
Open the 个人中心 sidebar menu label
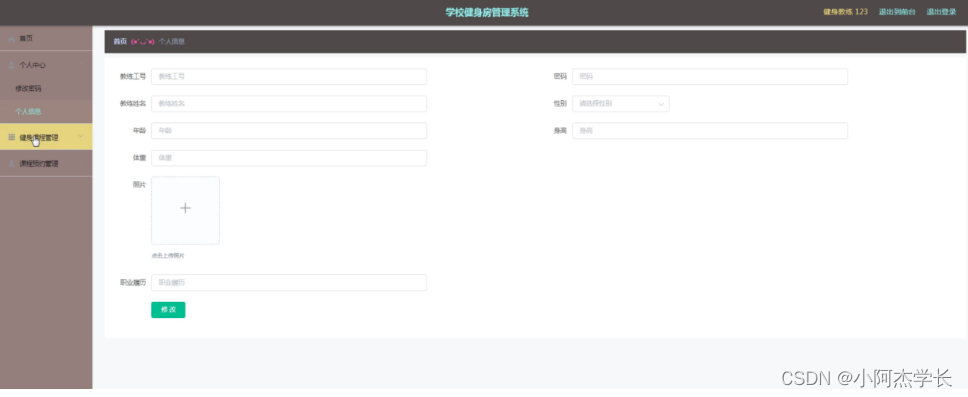coord(33,65)
